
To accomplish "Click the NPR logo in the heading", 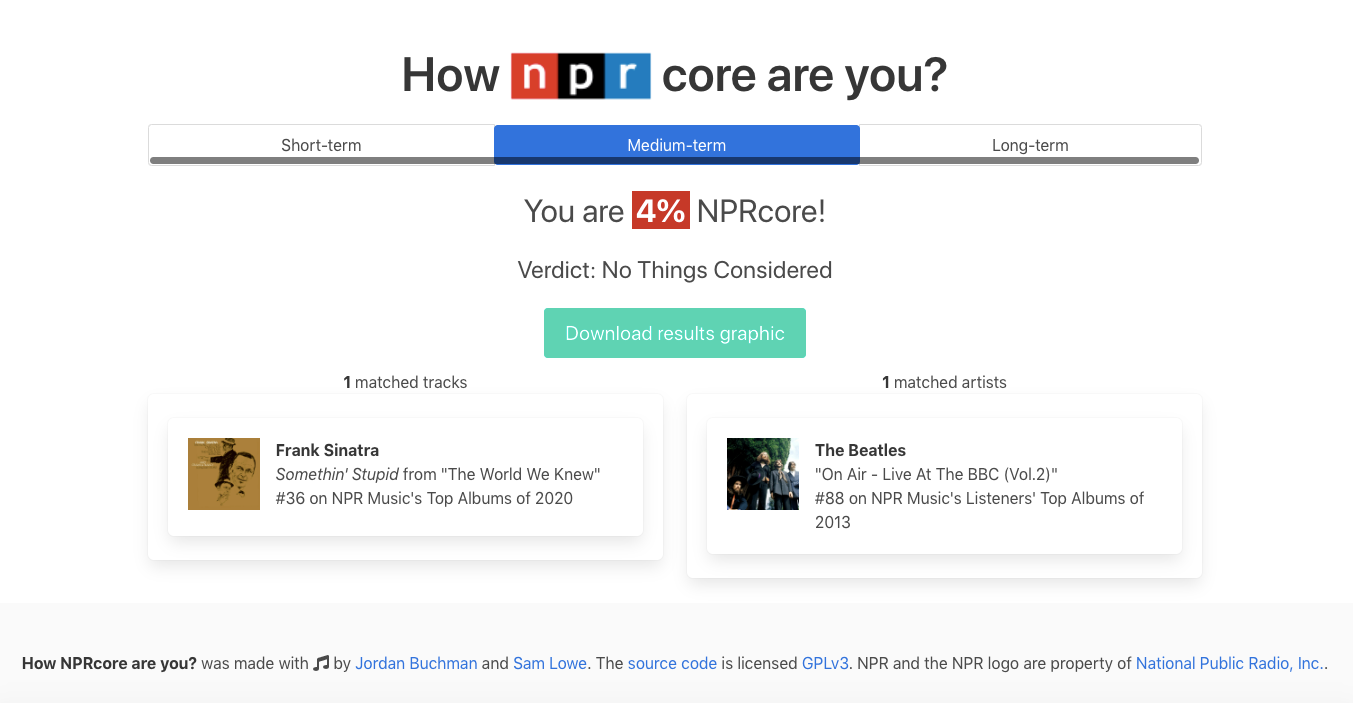I will click(x=581, y=76).
